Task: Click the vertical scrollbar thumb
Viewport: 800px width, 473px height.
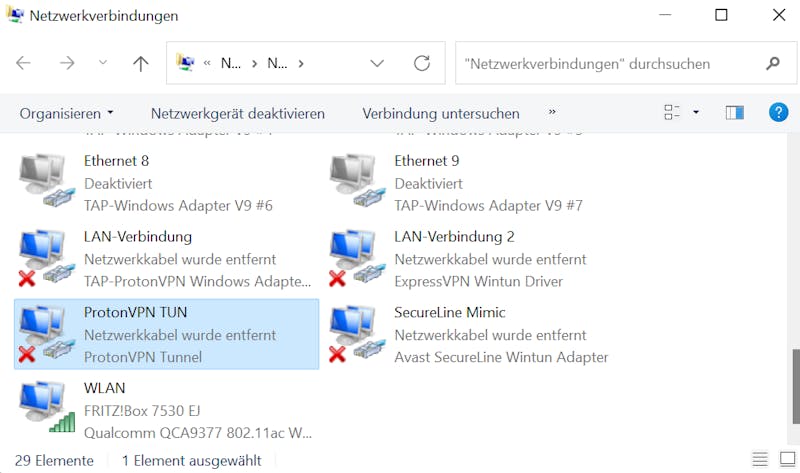Action: 795,386
